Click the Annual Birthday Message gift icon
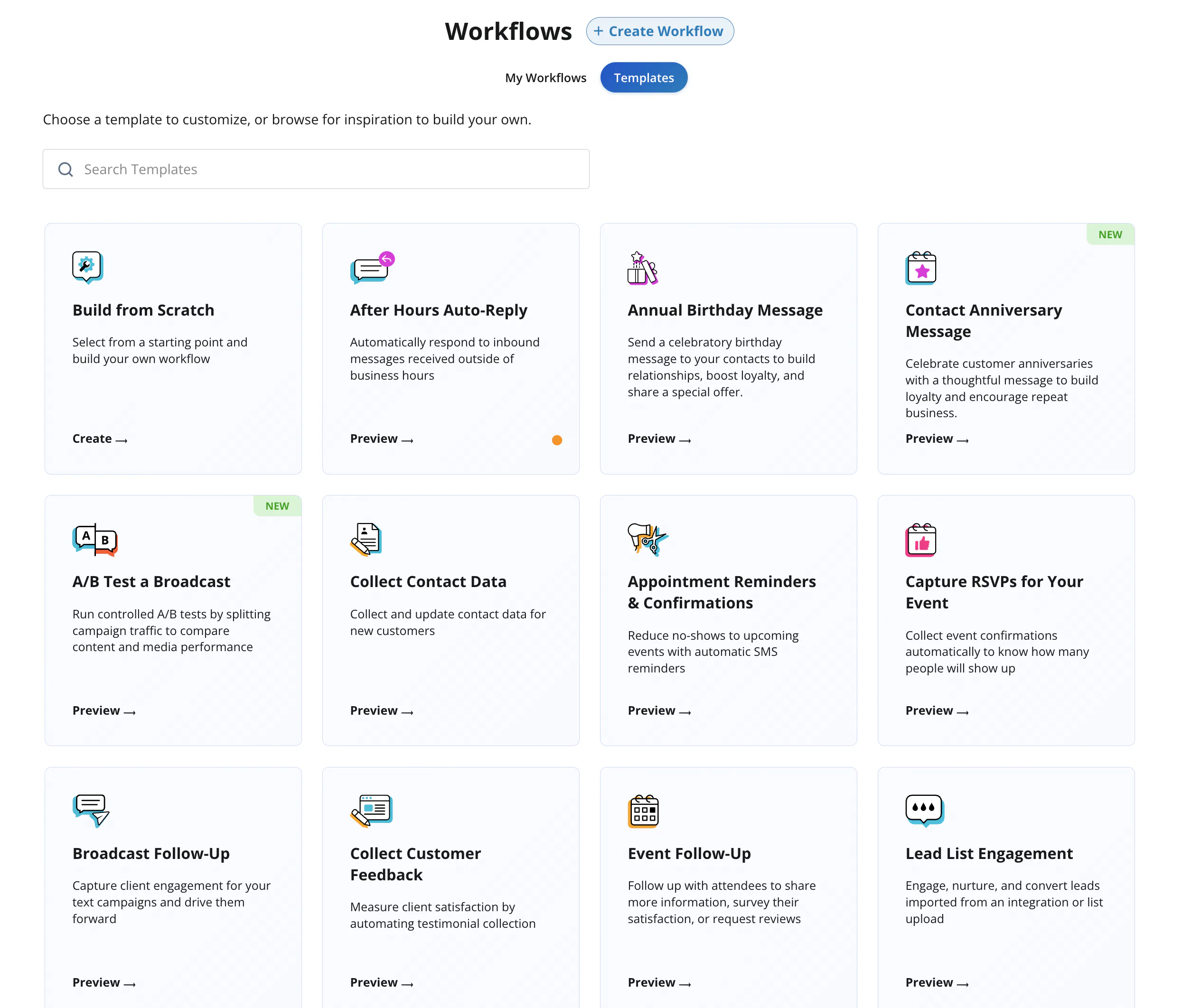Viewport: 1182px width, 1008px height. click(643, 267)
